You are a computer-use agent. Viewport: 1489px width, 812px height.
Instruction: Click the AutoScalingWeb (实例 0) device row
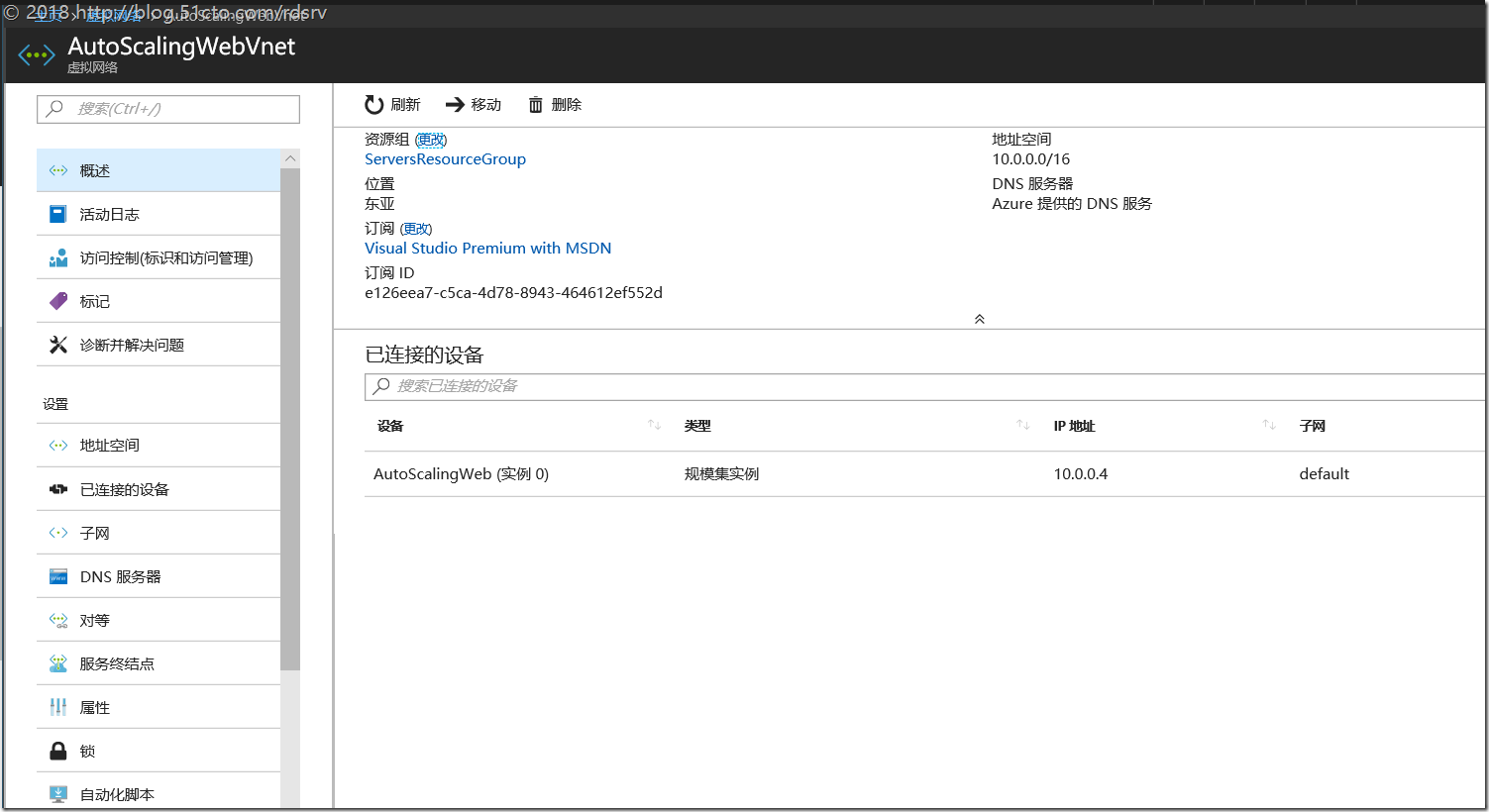coord(924,473)
